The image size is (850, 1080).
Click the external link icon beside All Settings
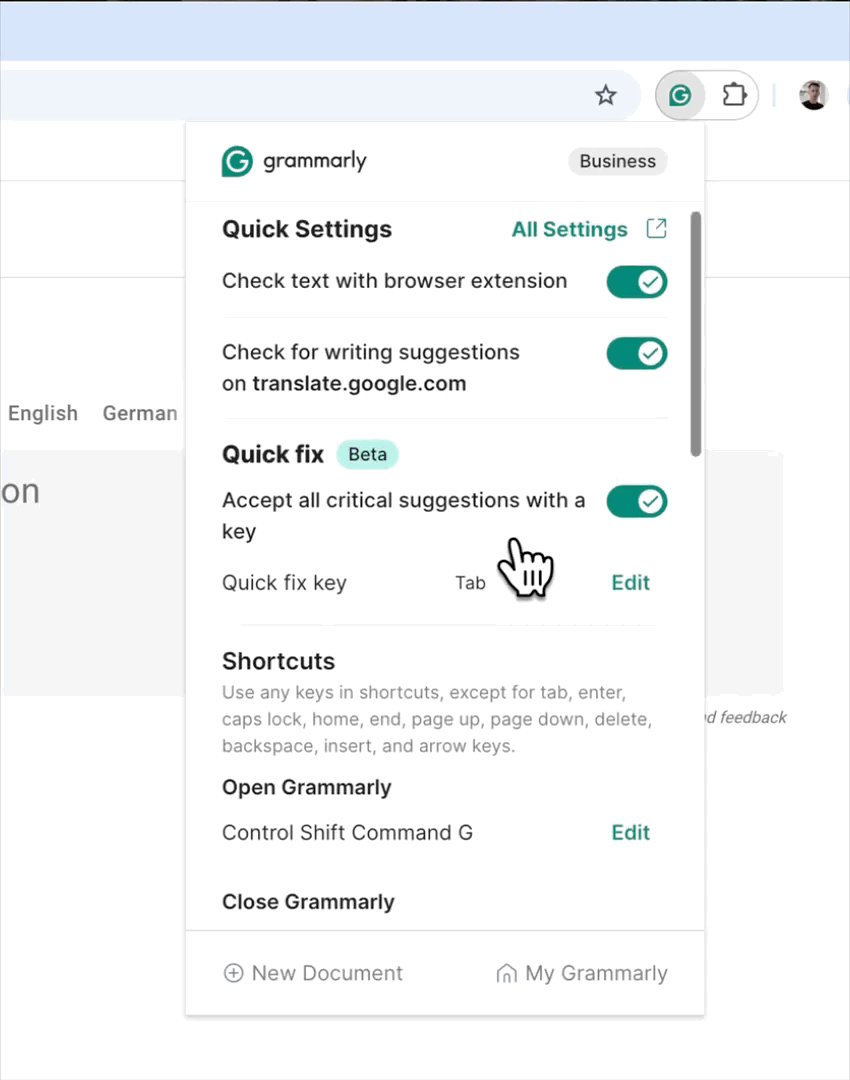pos(656,229)
